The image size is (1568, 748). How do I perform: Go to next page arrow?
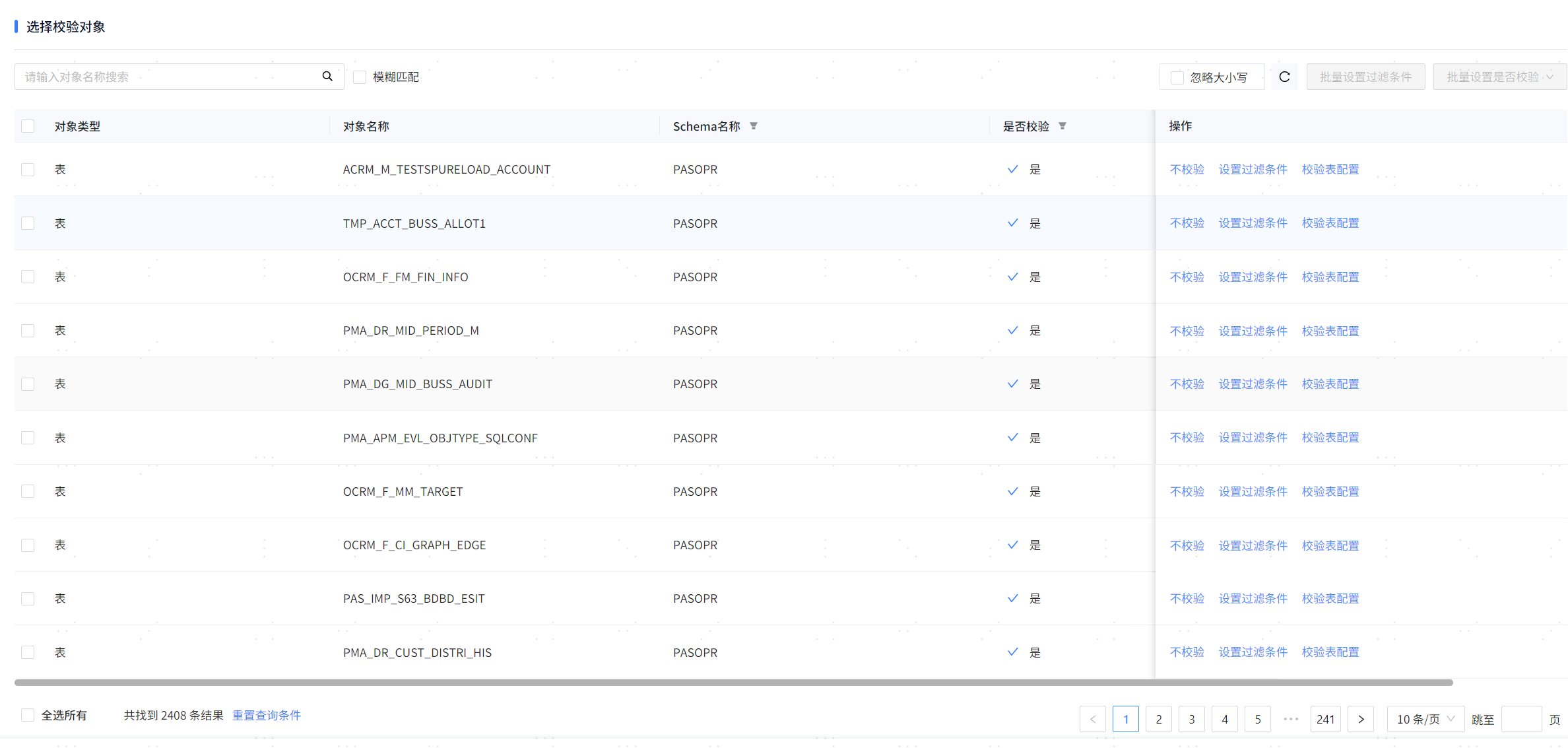1361,719
